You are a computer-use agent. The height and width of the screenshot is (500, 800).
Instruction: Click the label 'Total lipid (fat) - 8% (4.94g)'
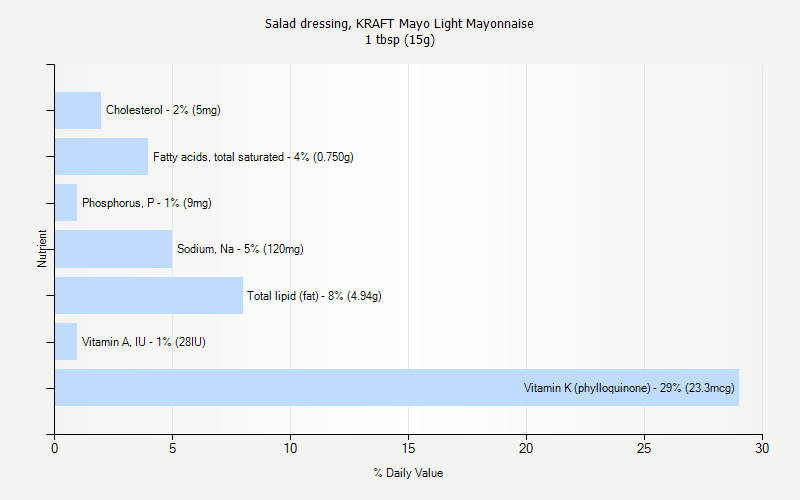click(x=314, y=296)
